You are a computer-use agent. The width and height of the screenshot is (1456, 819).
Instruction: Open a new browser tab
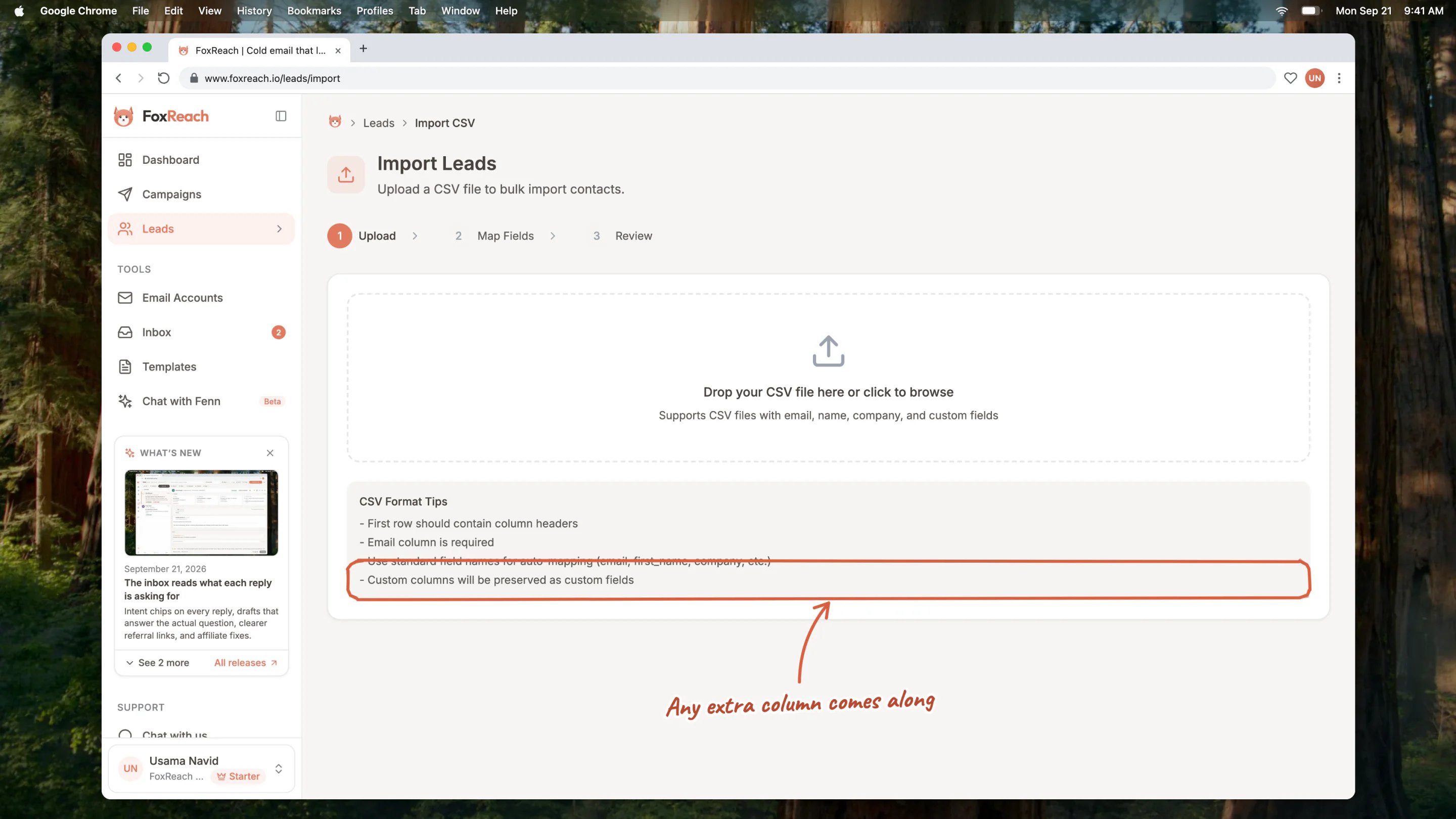[x=363, y=49]
